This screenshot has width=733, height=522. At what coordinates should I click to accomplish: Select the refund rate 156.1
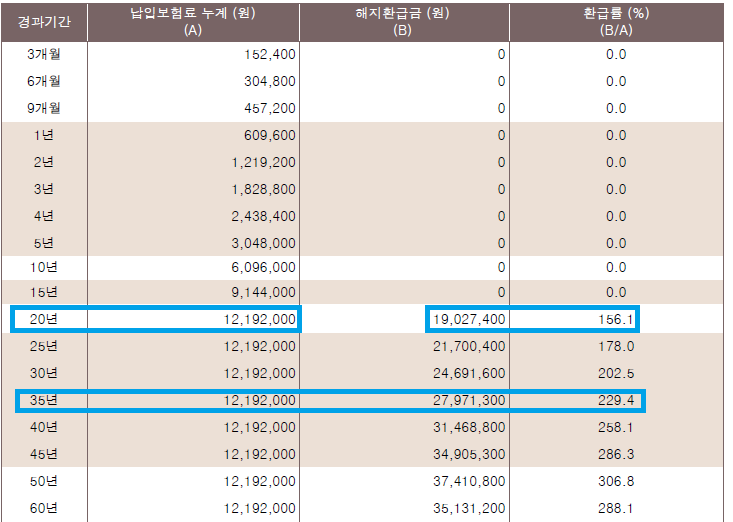(616, 320)
